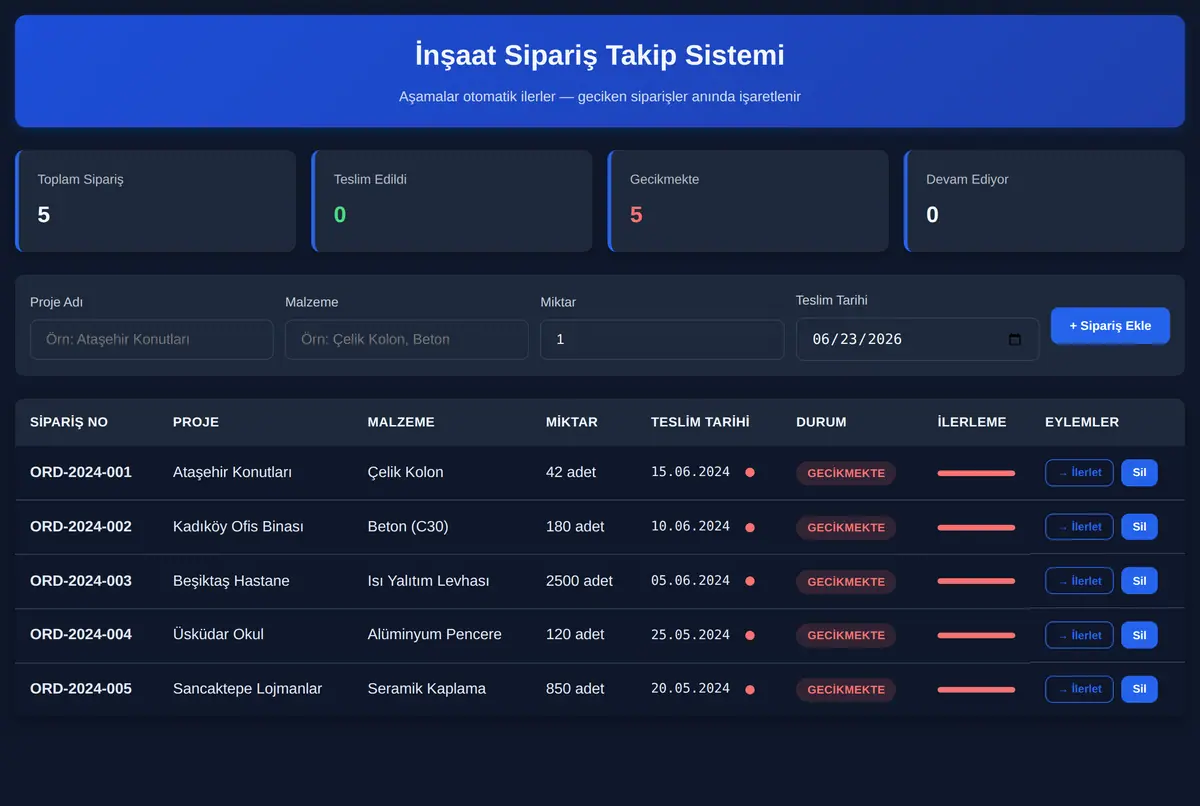Click the GECİKMEKTE badge for Ataşehir Konutları
This screenshot has height=806, width=1200.
[846, 473]
